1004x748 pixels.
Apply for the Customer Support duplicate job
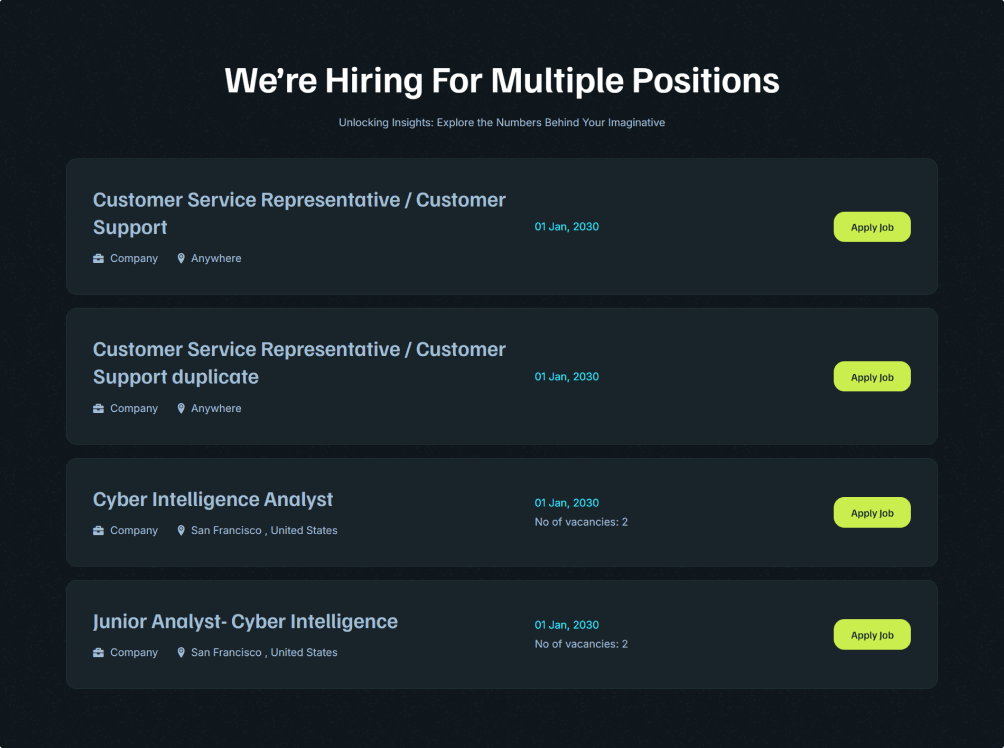coord(871,377)
